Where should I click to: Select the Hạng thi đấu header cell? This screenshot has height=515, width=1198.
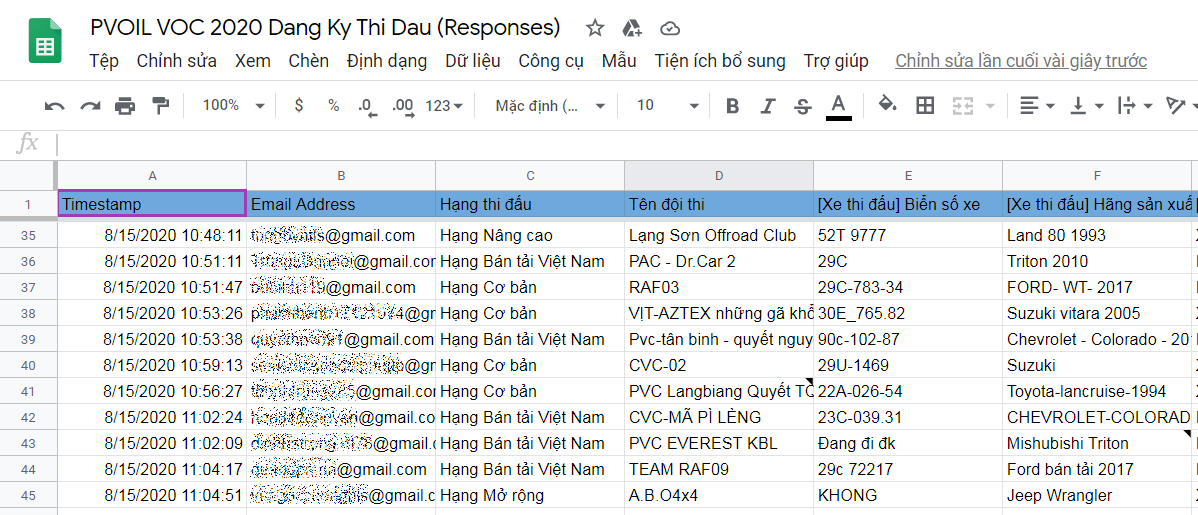530,203
